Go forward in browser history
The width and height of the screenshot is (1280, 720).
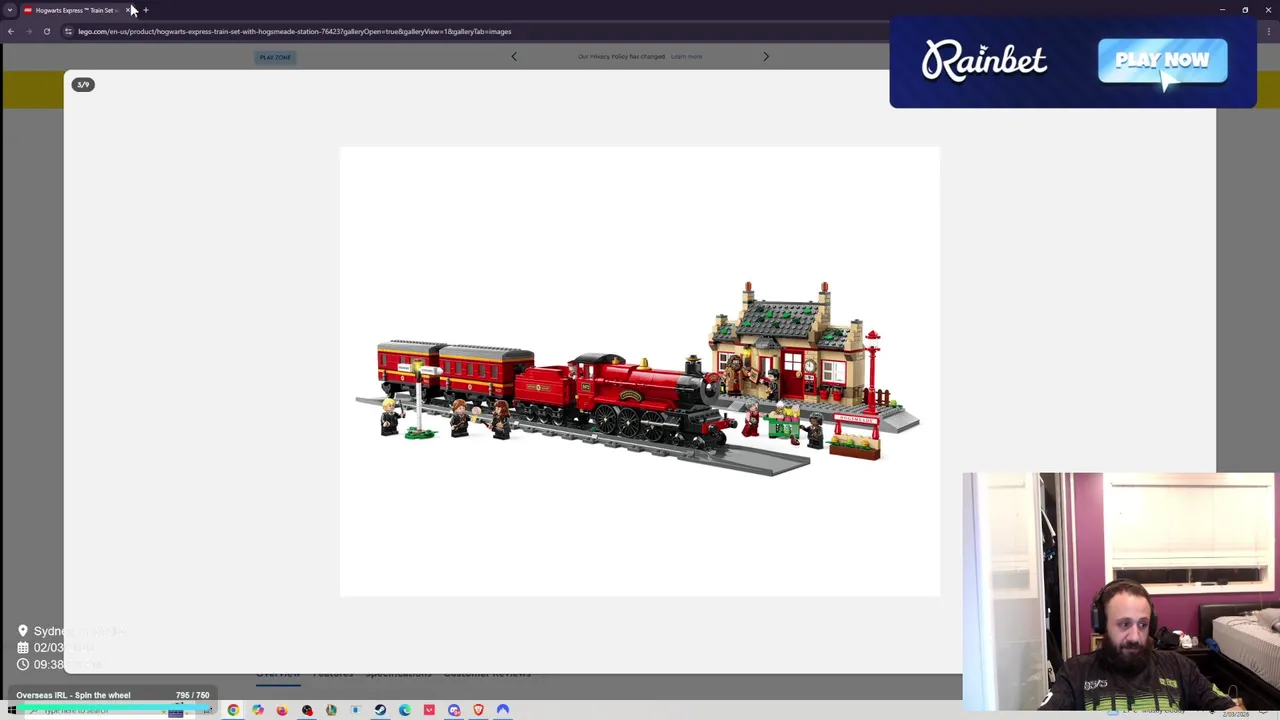coord(28,31)
